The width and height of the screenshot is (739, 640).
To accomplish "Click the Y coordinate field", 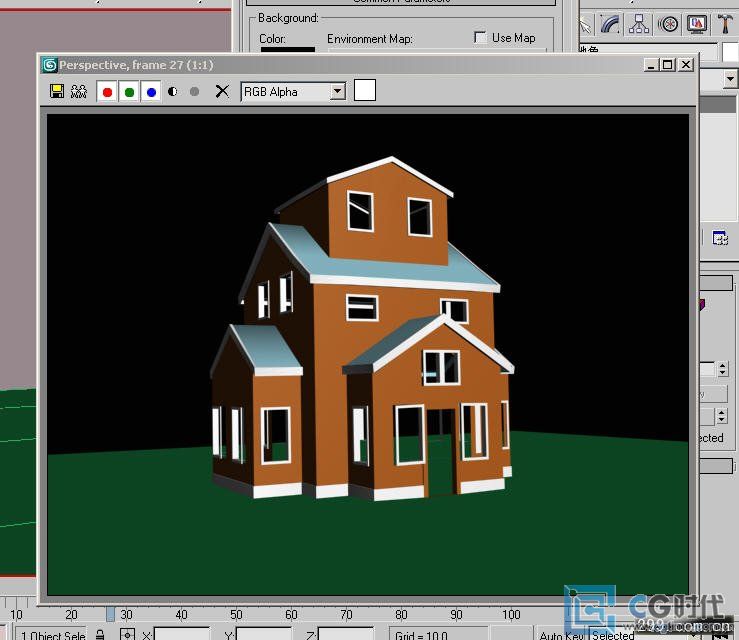I will pyautogui.click(x=263, y=633).
